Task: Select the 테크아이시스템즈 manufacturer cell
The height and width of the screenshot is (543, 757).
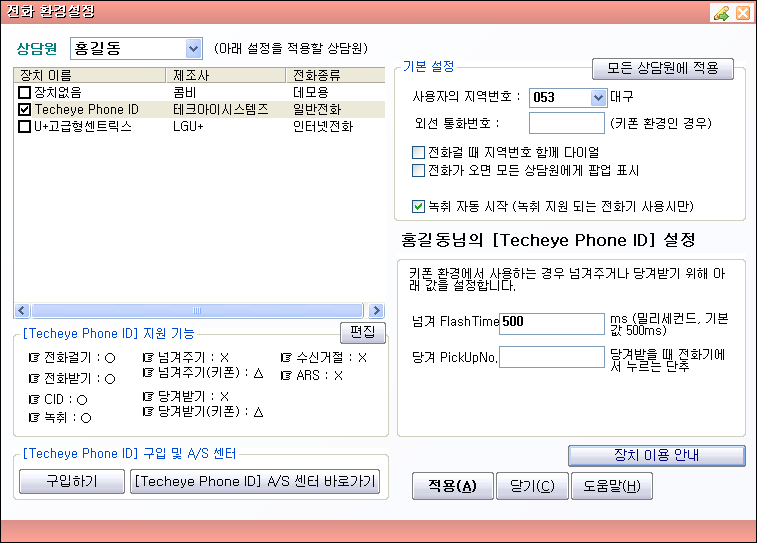Action: coord(221,109)
